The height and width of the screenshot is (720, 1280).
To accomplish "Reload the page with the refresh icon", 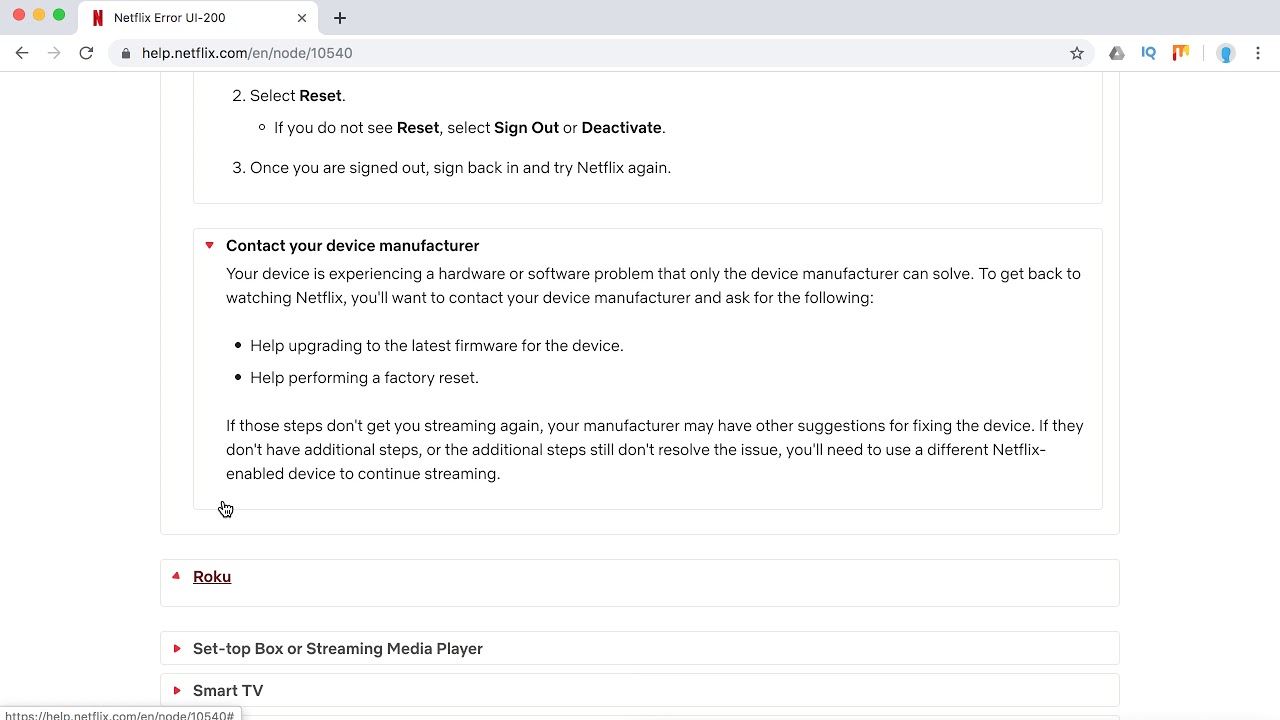I will 86,53.
